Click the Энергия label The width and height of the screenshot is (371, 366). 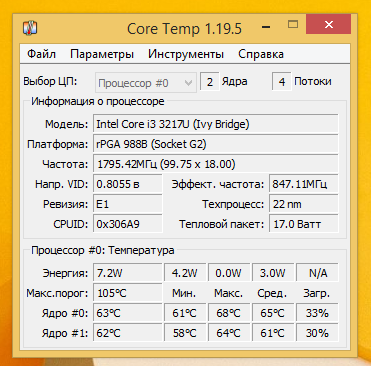click(x=65, y=273)
